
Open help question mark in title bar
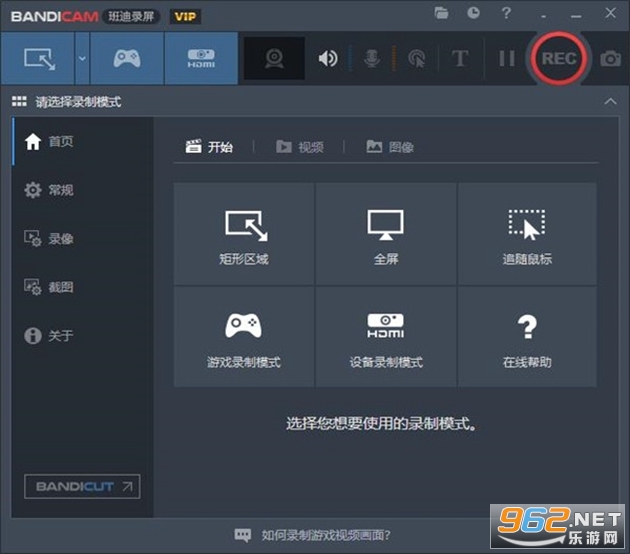506,13
